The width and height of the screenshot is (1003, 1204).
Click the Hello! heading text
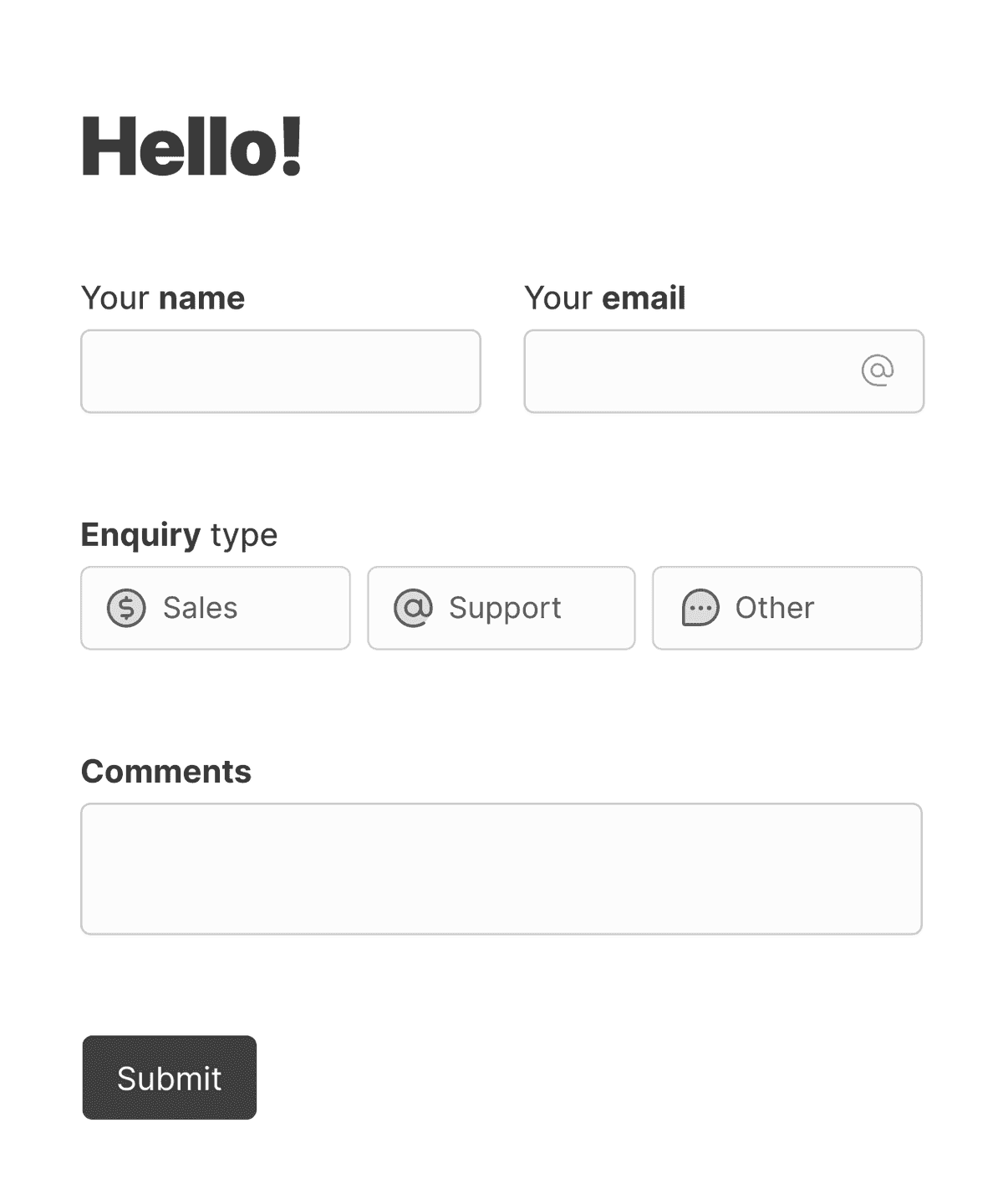coord(191,144)
